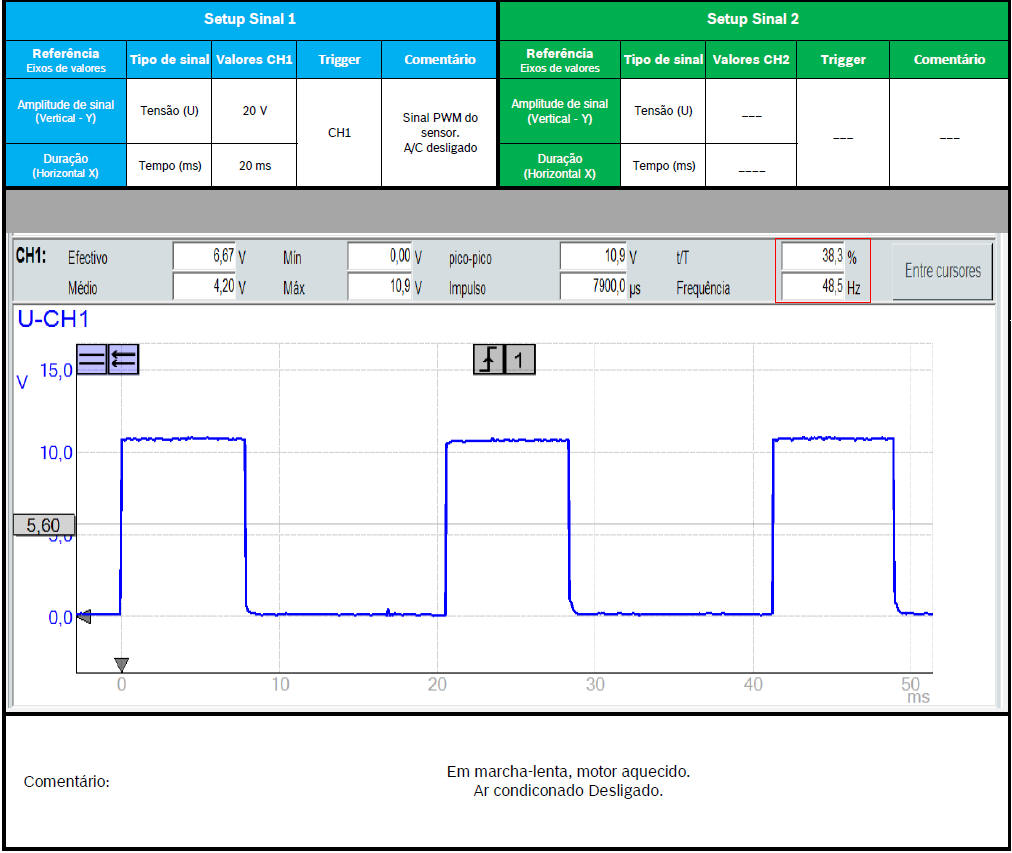Click the U-CH1 channel label
Viewport: 1012px width, 853px height.
[53, 320]
